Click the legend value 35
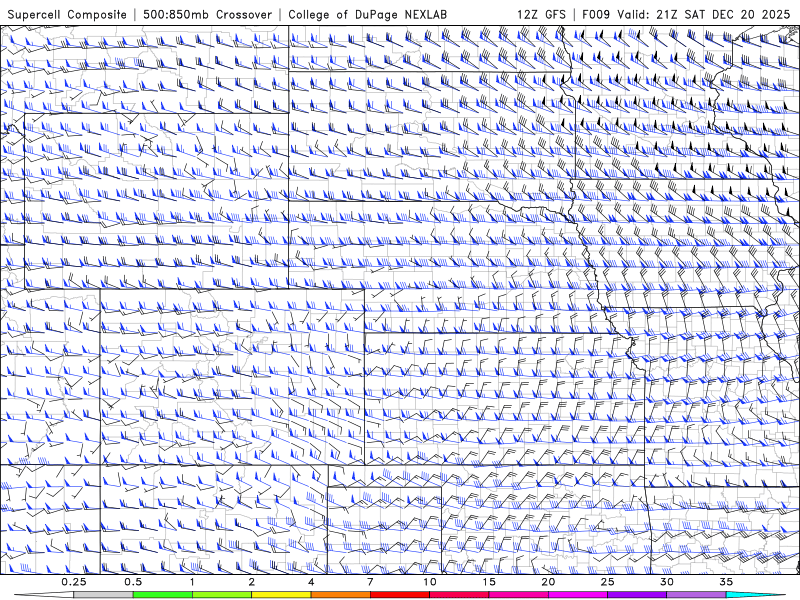800x600 pixels. (726, 582)
